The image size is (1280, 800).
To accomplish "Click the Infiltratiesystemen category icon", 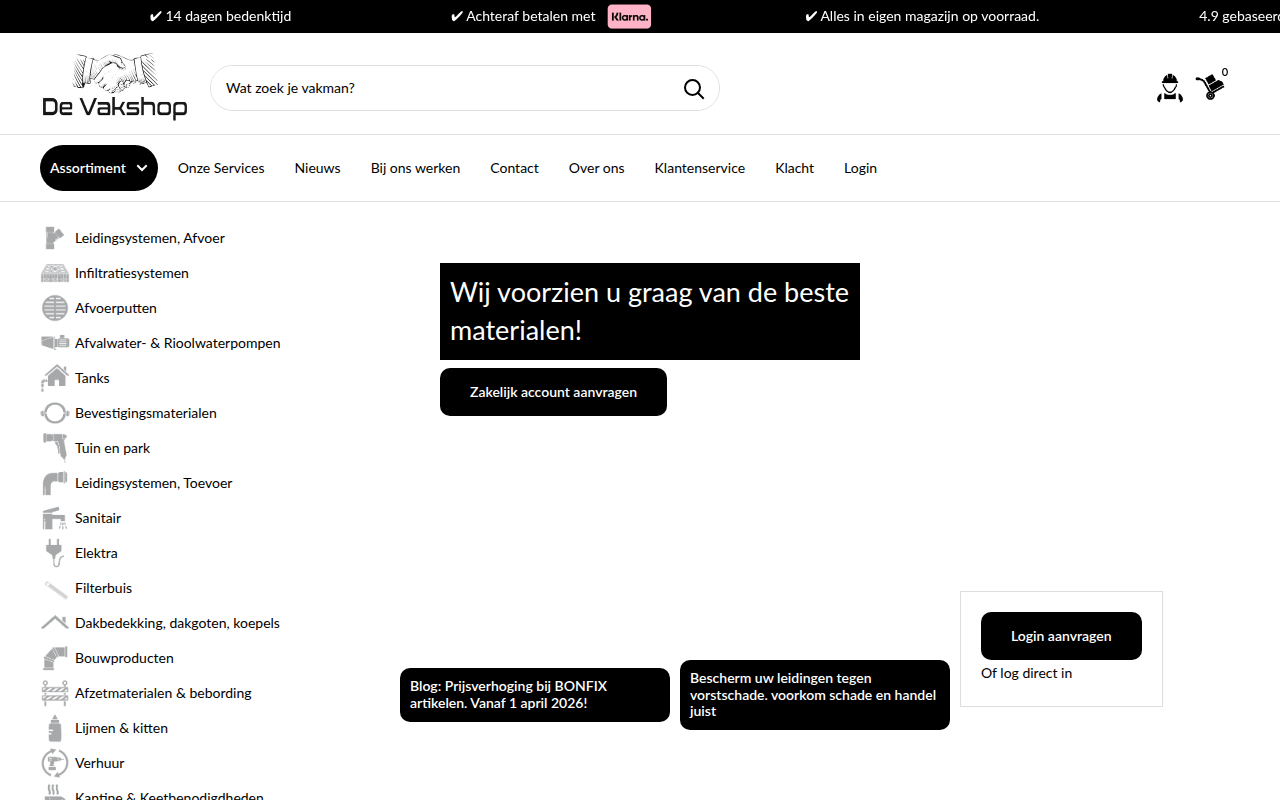I will pyautogui.click(x=55, y=273).
